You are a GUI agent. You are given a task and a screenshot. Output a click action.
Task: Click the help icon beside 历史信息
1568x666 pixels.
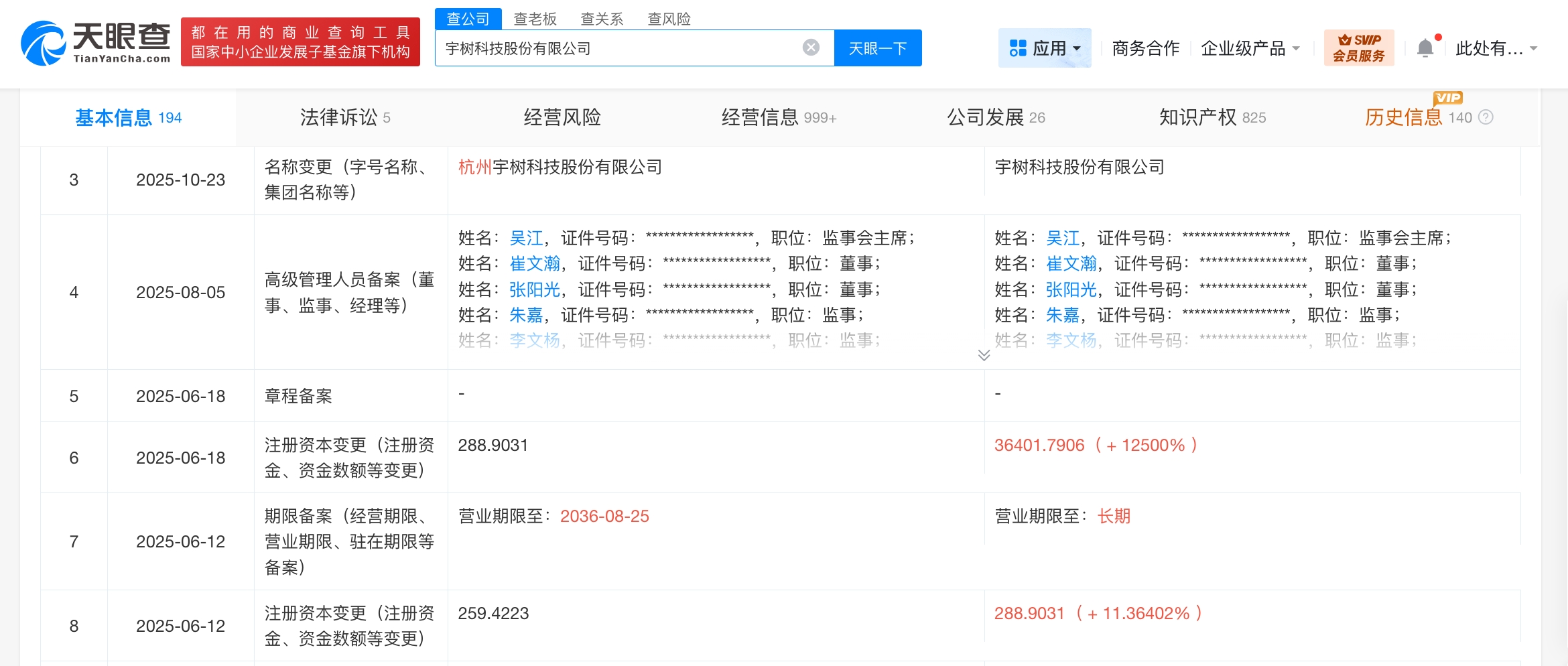[x=1486, y=117]
